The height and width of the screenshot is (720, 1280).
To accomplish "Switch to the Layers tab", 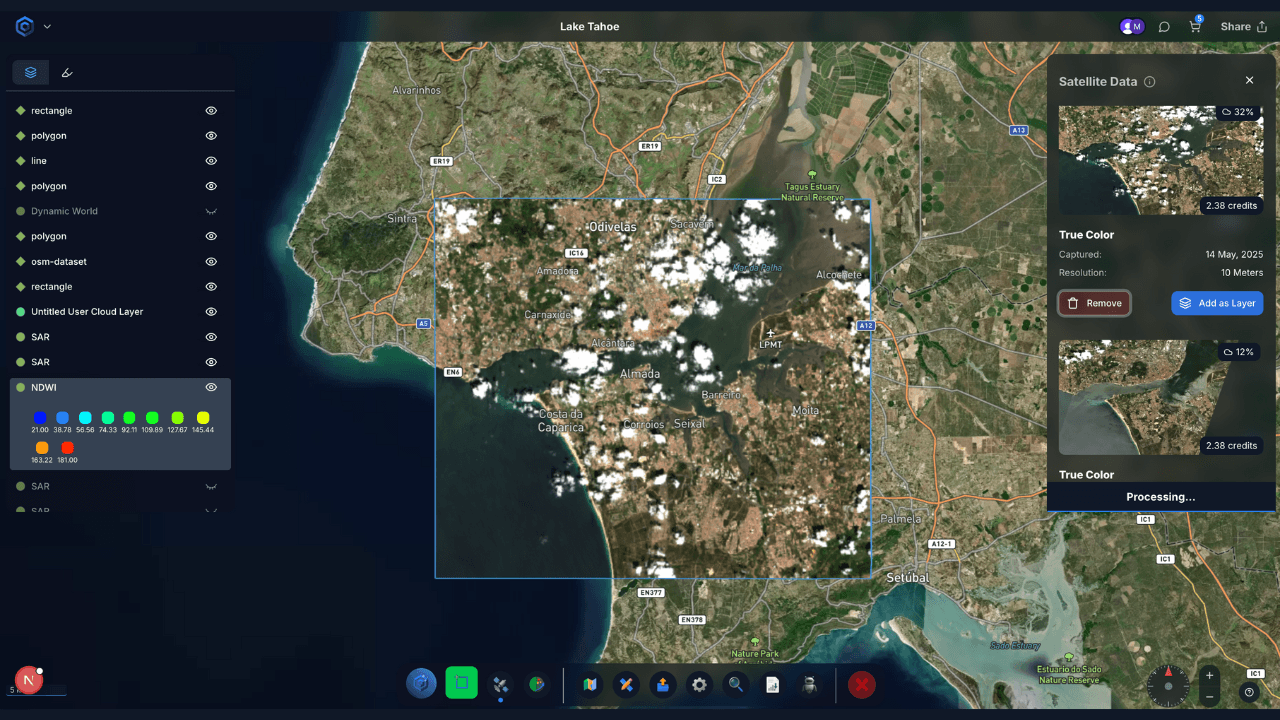I will [31, 73].
